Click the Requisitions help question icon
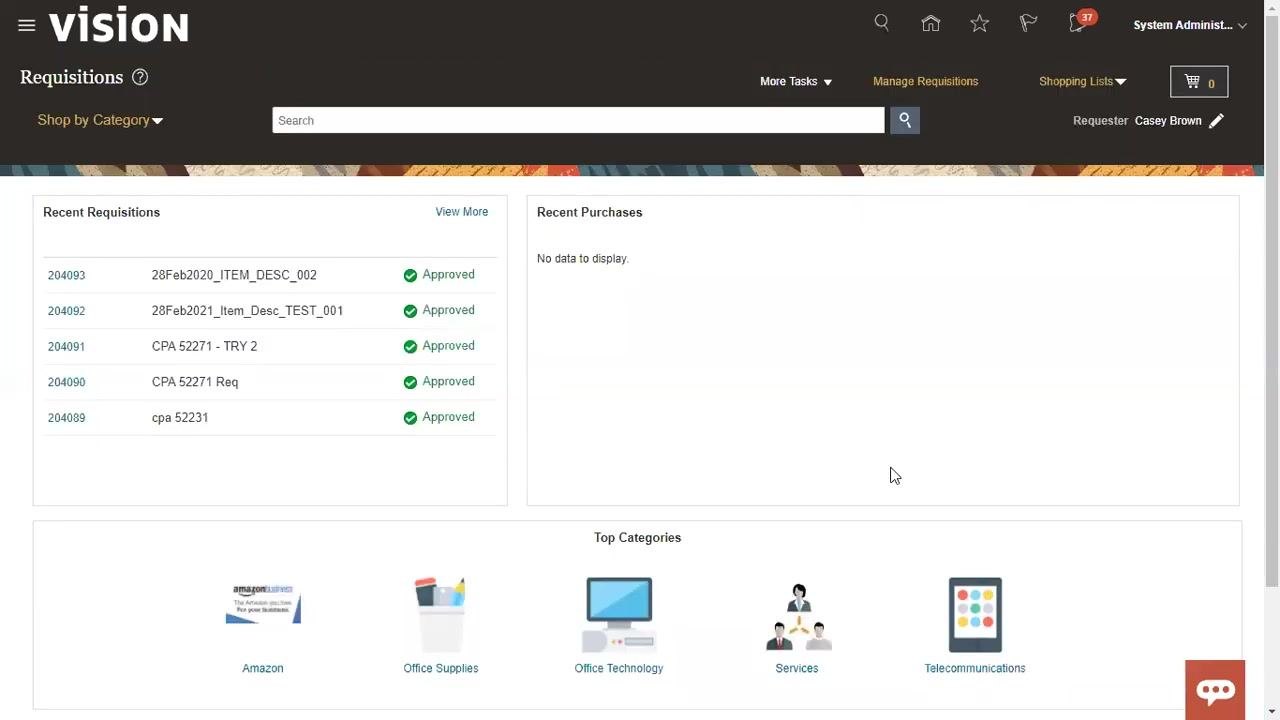 pyautogui.click(x=140, y=77)
